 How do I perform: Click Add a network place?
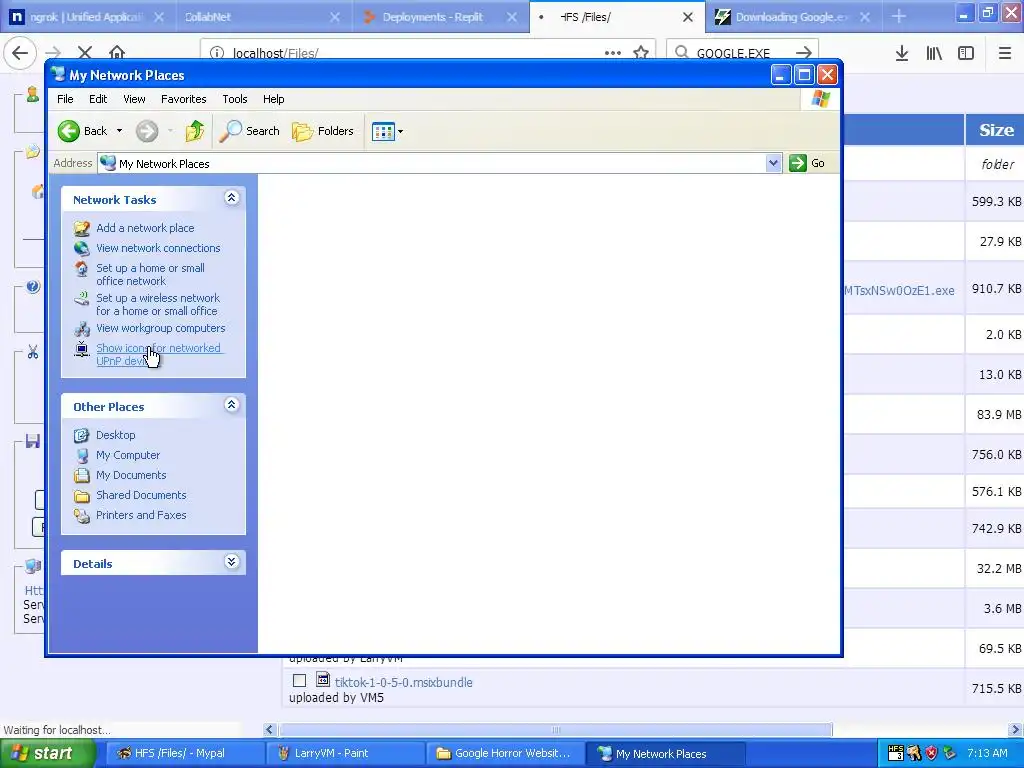click(x=145, y=228)
